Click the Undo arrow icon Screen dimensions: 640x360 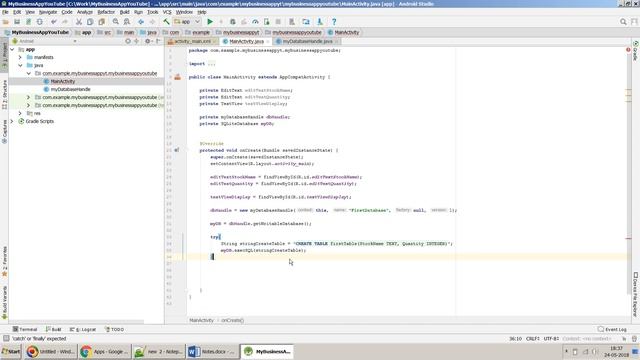click(x=53, y=22)
